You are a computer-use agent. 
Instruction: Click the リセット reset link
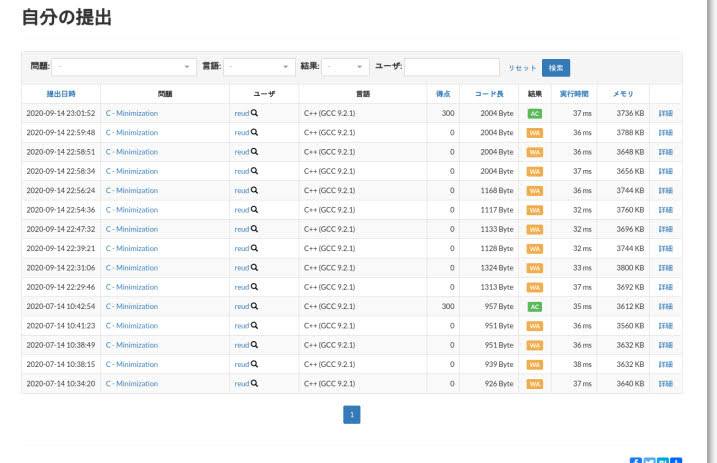coord(522,68)
